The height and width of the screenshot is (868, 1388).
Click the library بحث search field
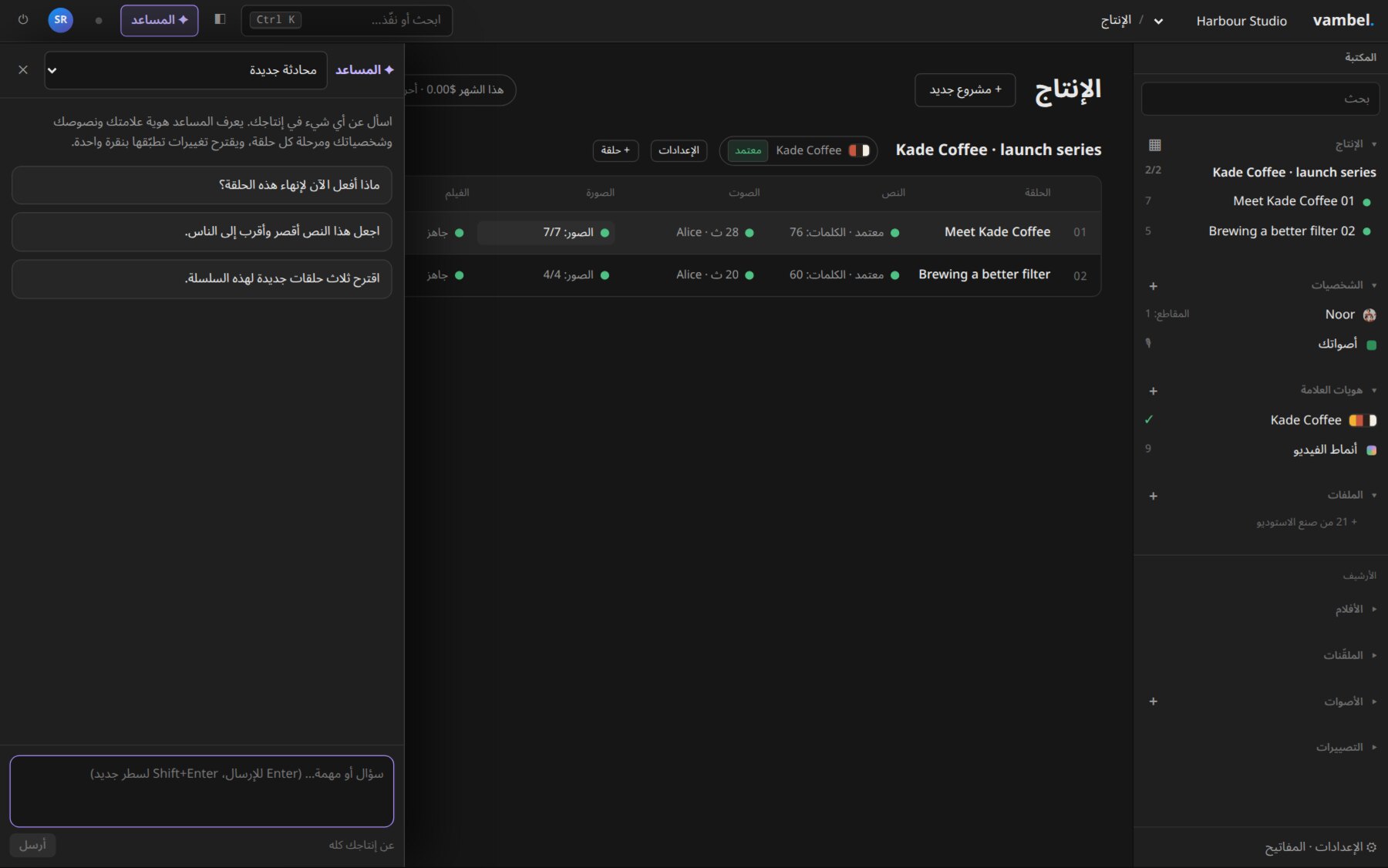pyautogui.click(x=1260, y=99)
